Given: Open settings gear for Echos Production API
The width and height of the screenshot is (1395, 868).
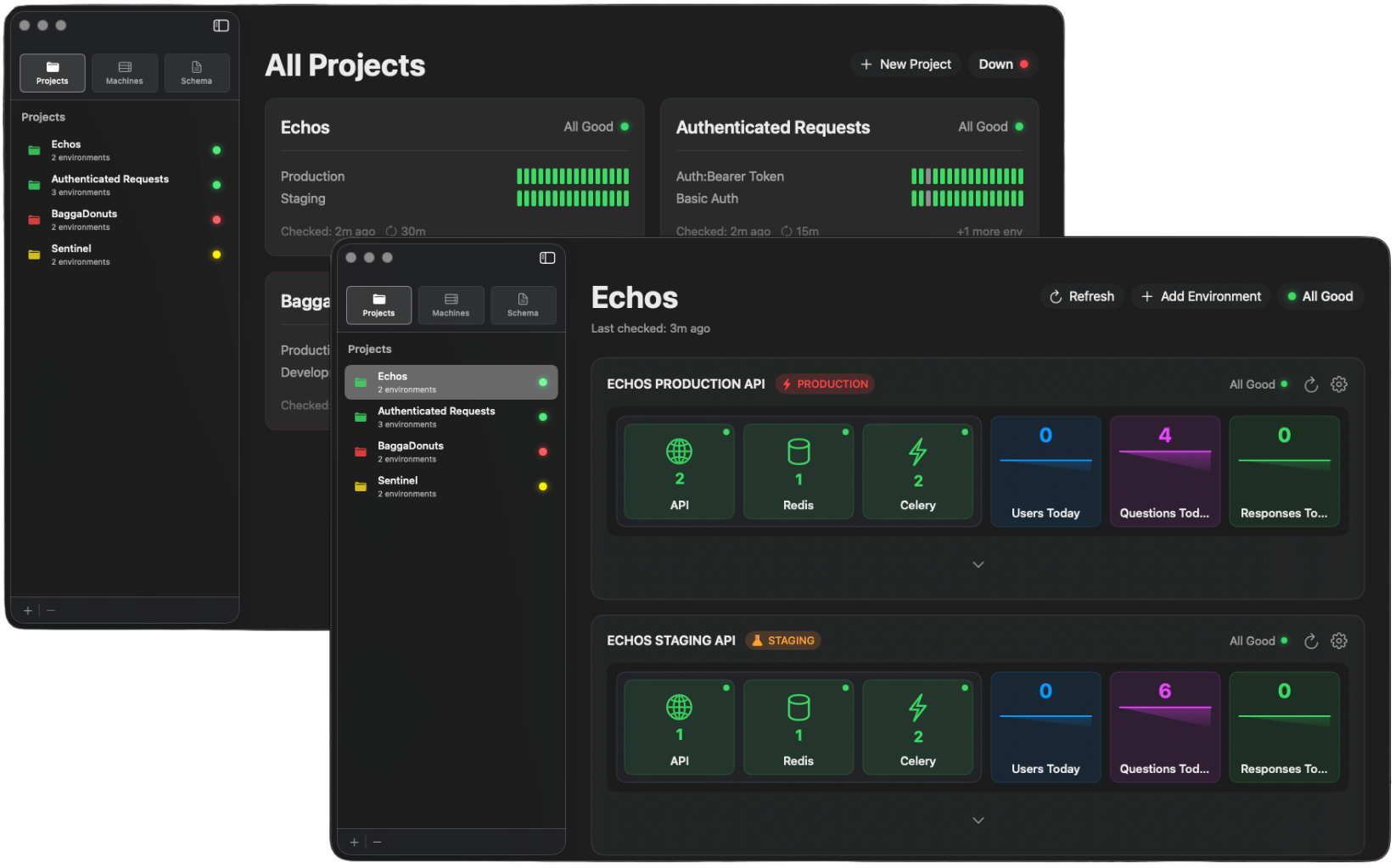Looking at the screenshot, I should (1339, 384).
